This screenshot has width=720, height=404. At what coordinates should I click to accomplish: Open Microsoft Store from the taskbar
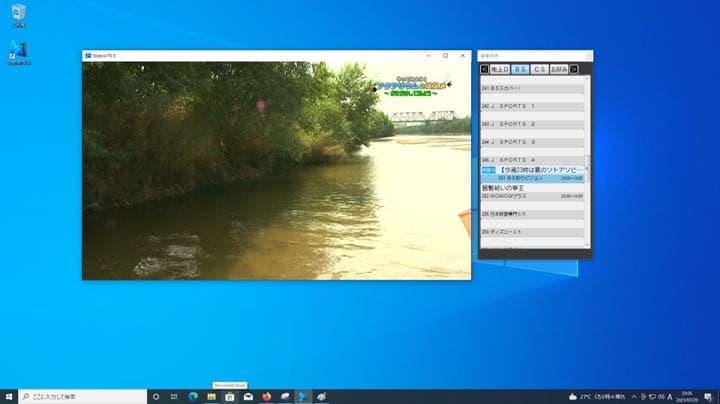pyautogui.click(x=230, y=397)
